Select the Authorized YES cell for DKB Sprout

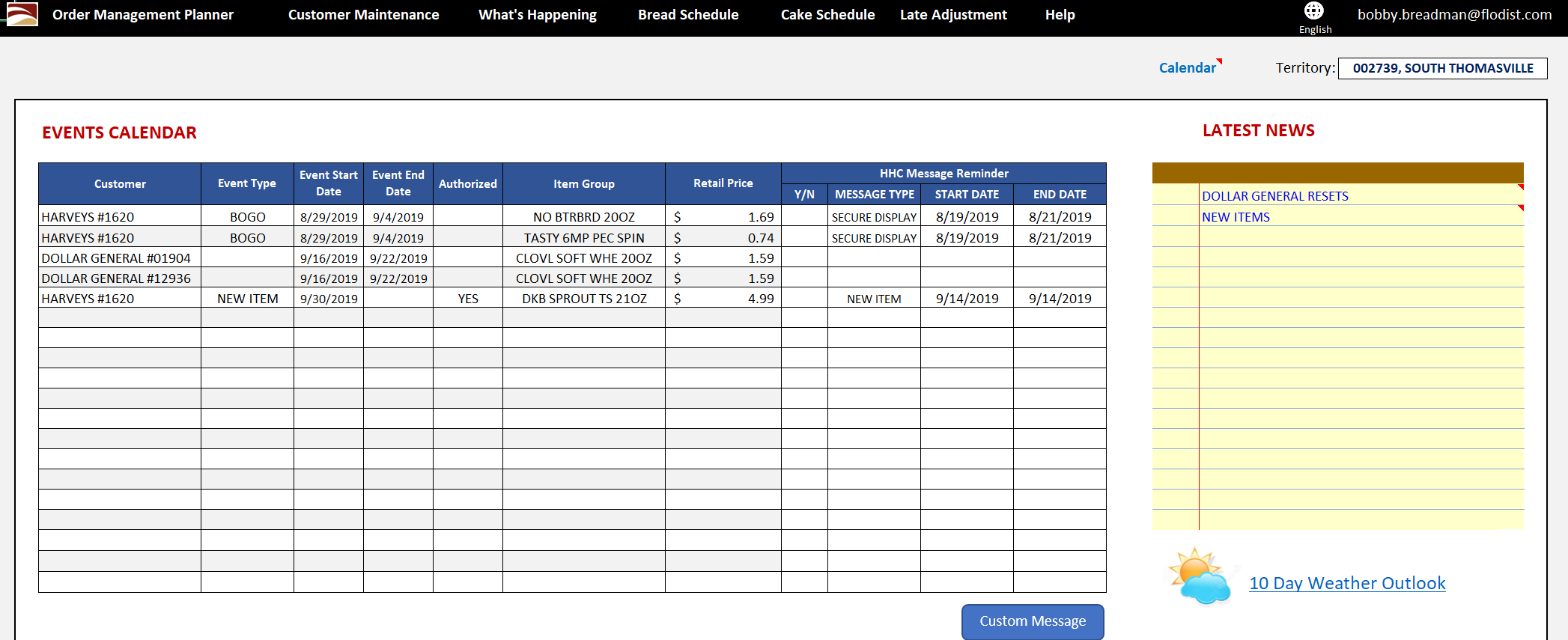(468, 299)
